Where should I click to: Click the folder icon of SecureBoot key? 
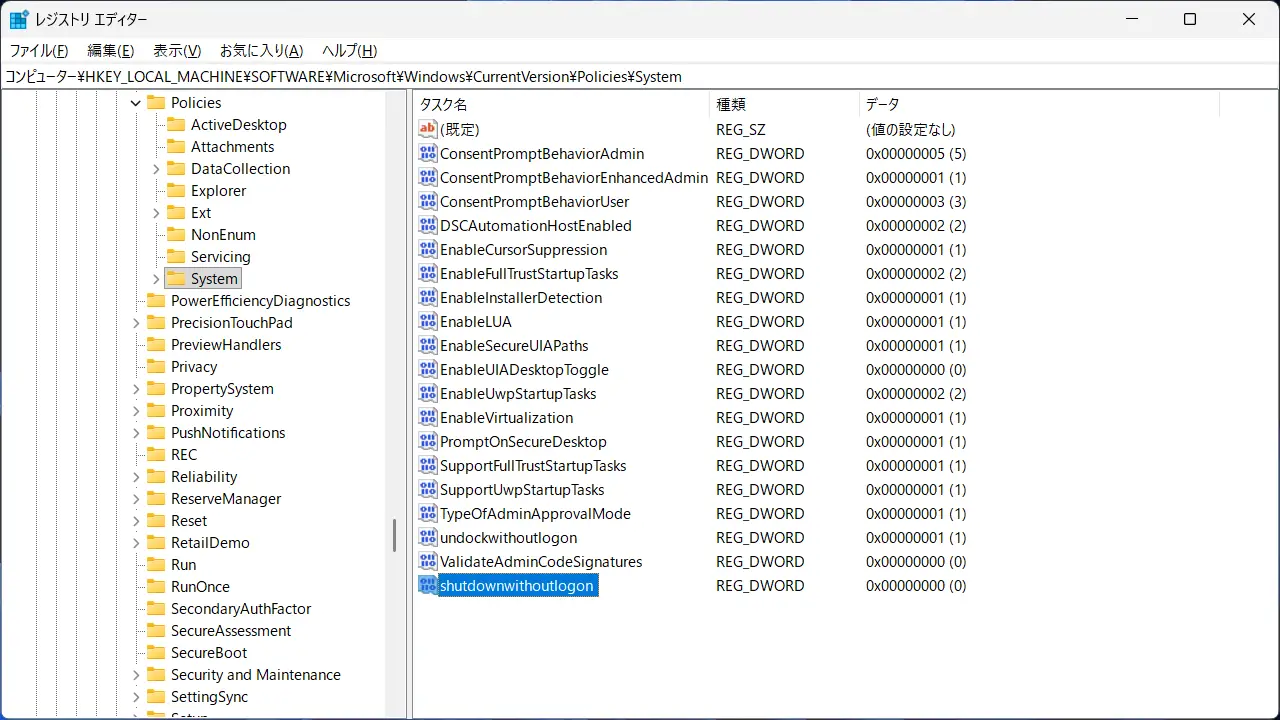pyautogui.click(x=155, y=652)
